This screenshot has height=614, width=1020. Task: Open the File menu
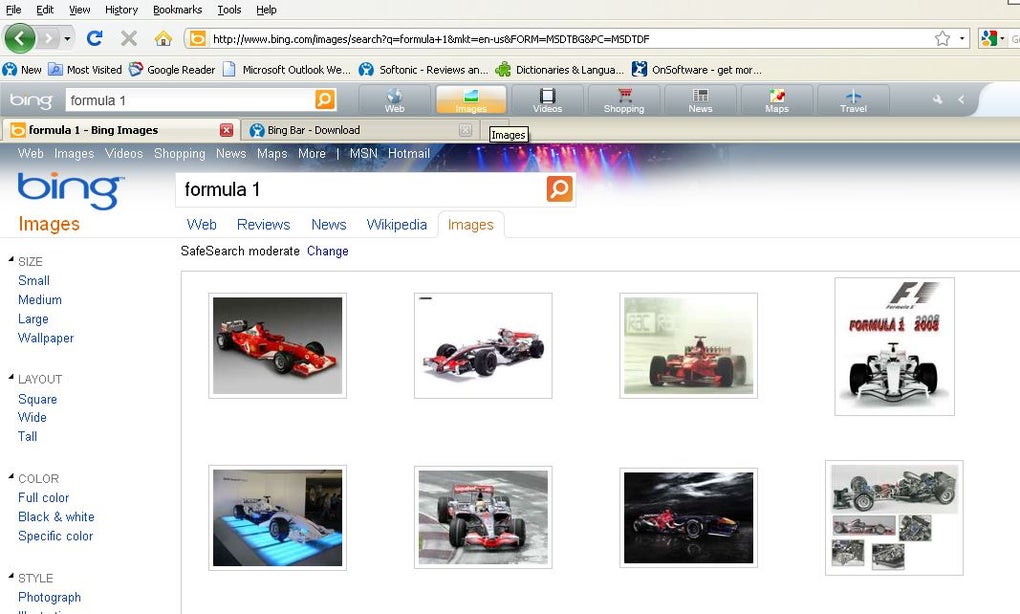click(13, 10)
